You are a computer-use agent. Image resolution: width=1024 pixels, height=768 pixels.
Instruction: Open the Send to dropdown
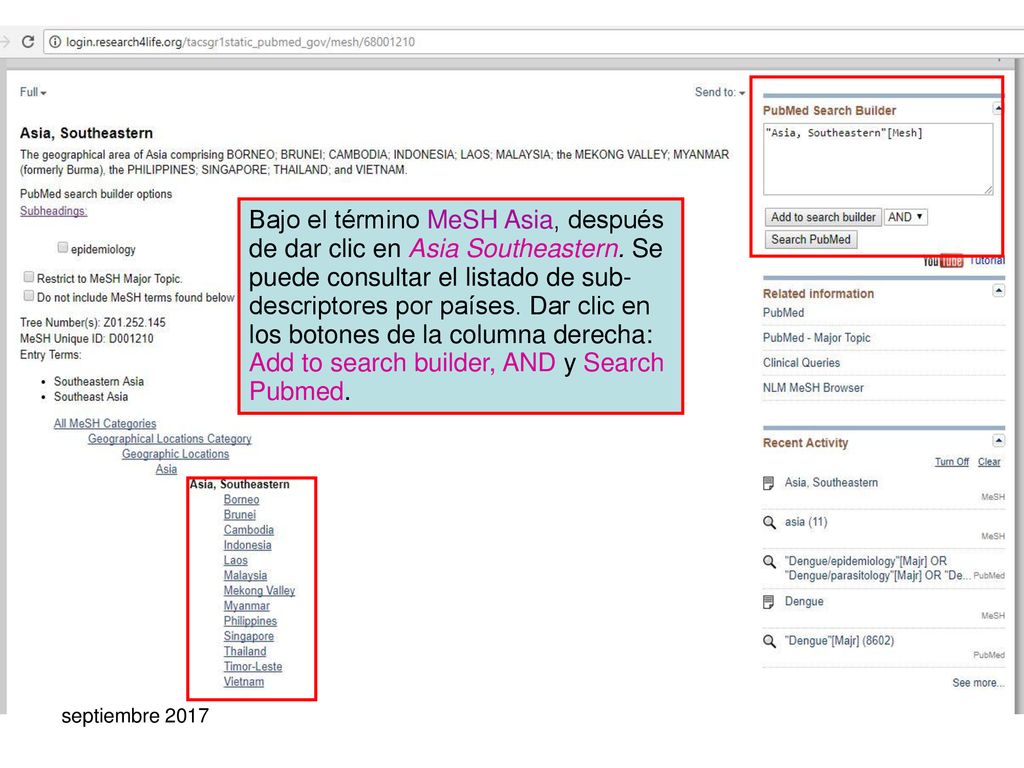(x=720, y=92)
